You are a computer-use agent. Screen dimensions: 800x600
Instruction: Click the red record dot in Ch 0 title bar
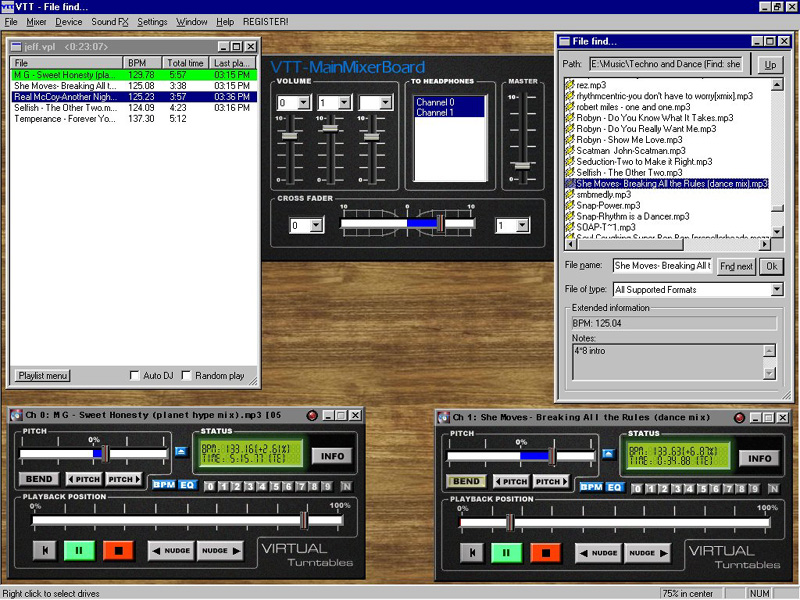(x=312, y=415)
